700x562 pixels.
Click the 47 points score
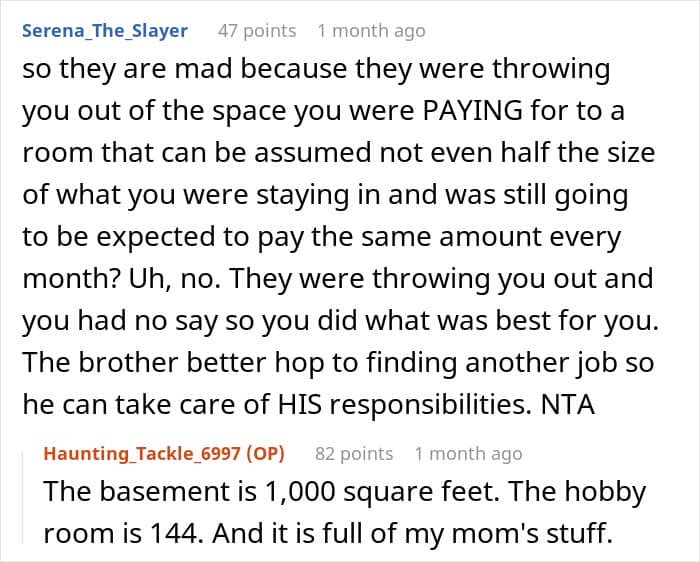257,31
